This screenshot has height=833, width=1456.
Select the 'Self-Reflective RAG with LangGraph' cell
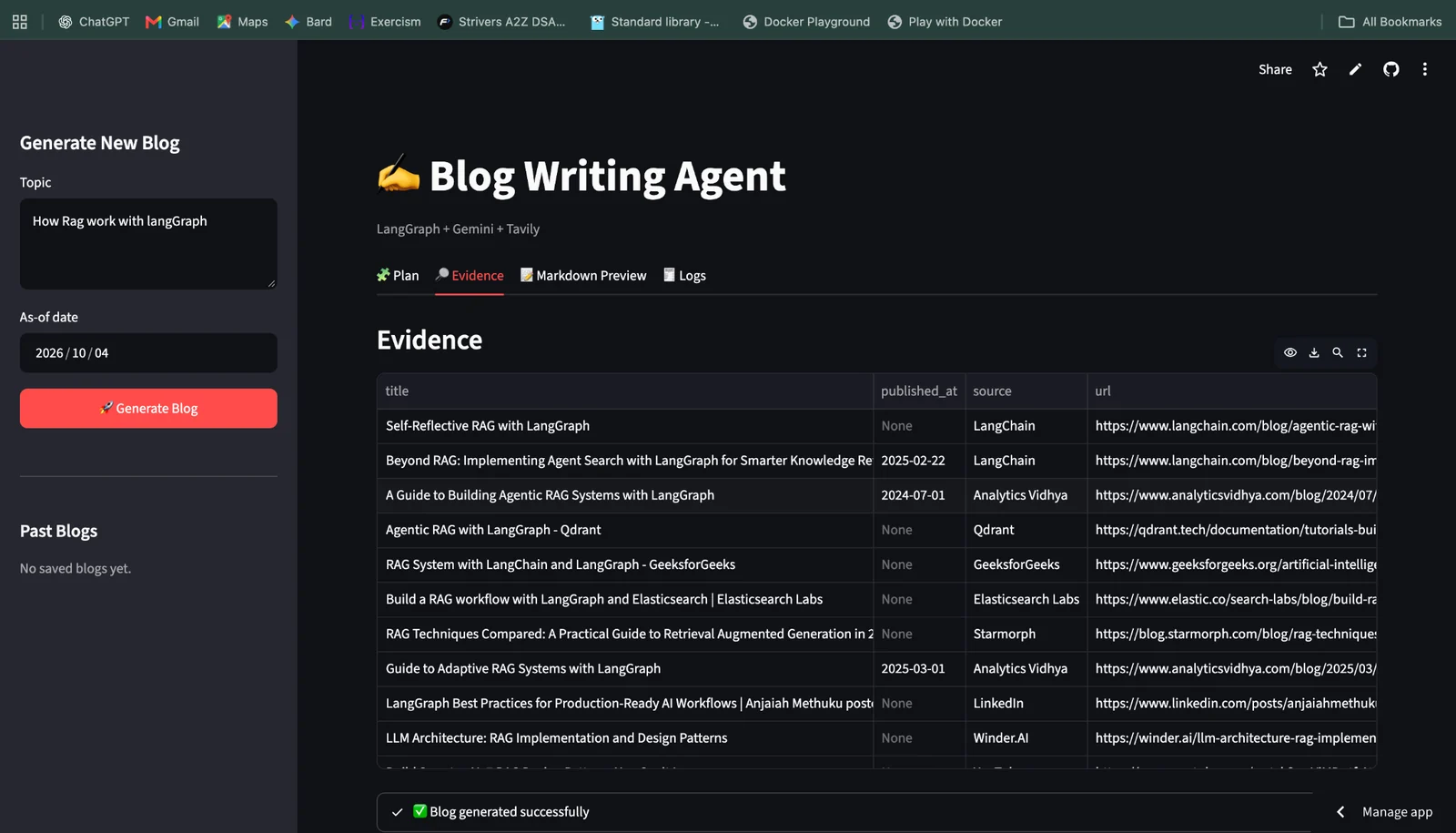coord(625,425)
